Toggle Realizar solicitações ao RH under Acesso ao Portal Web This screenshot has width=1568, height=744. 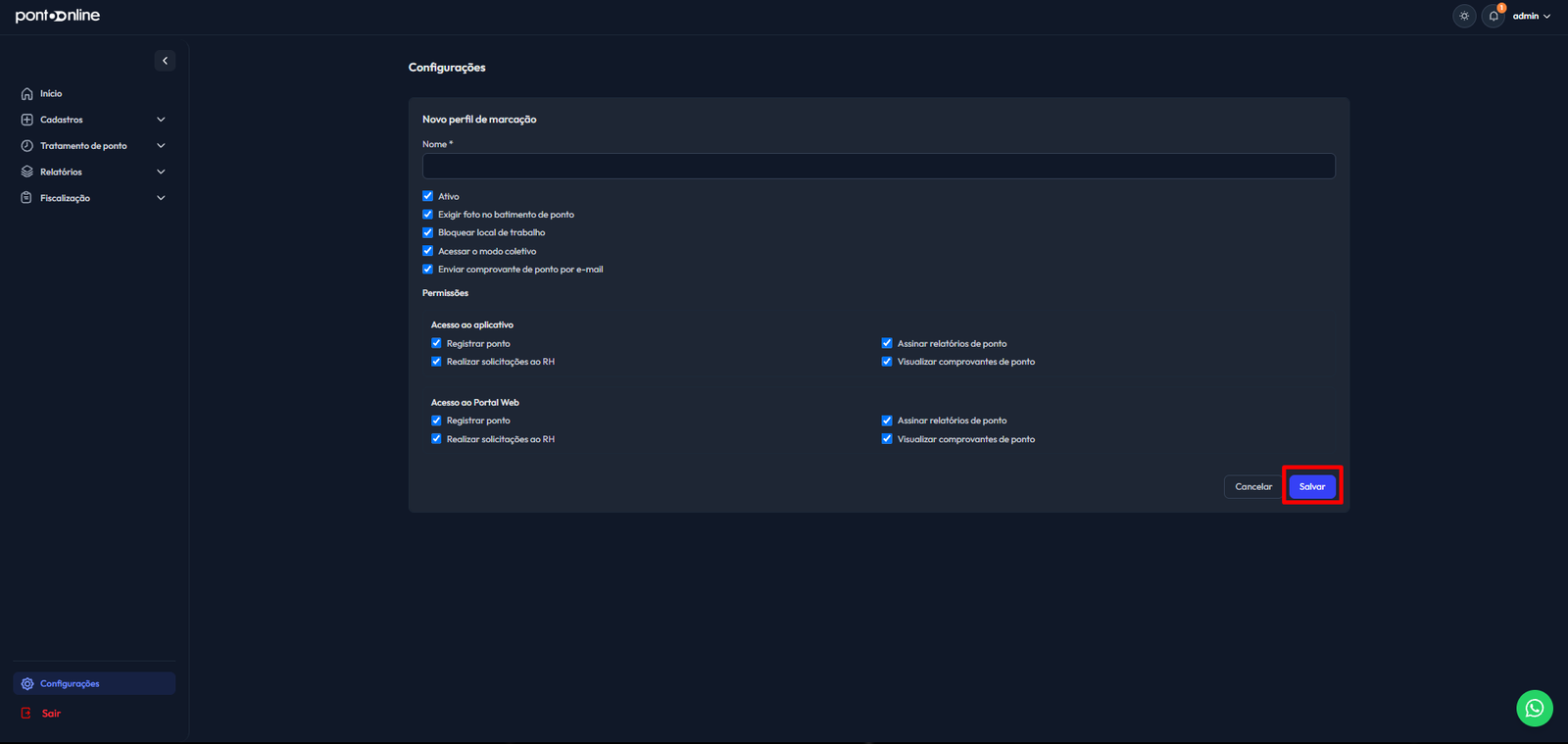point(436,439)
